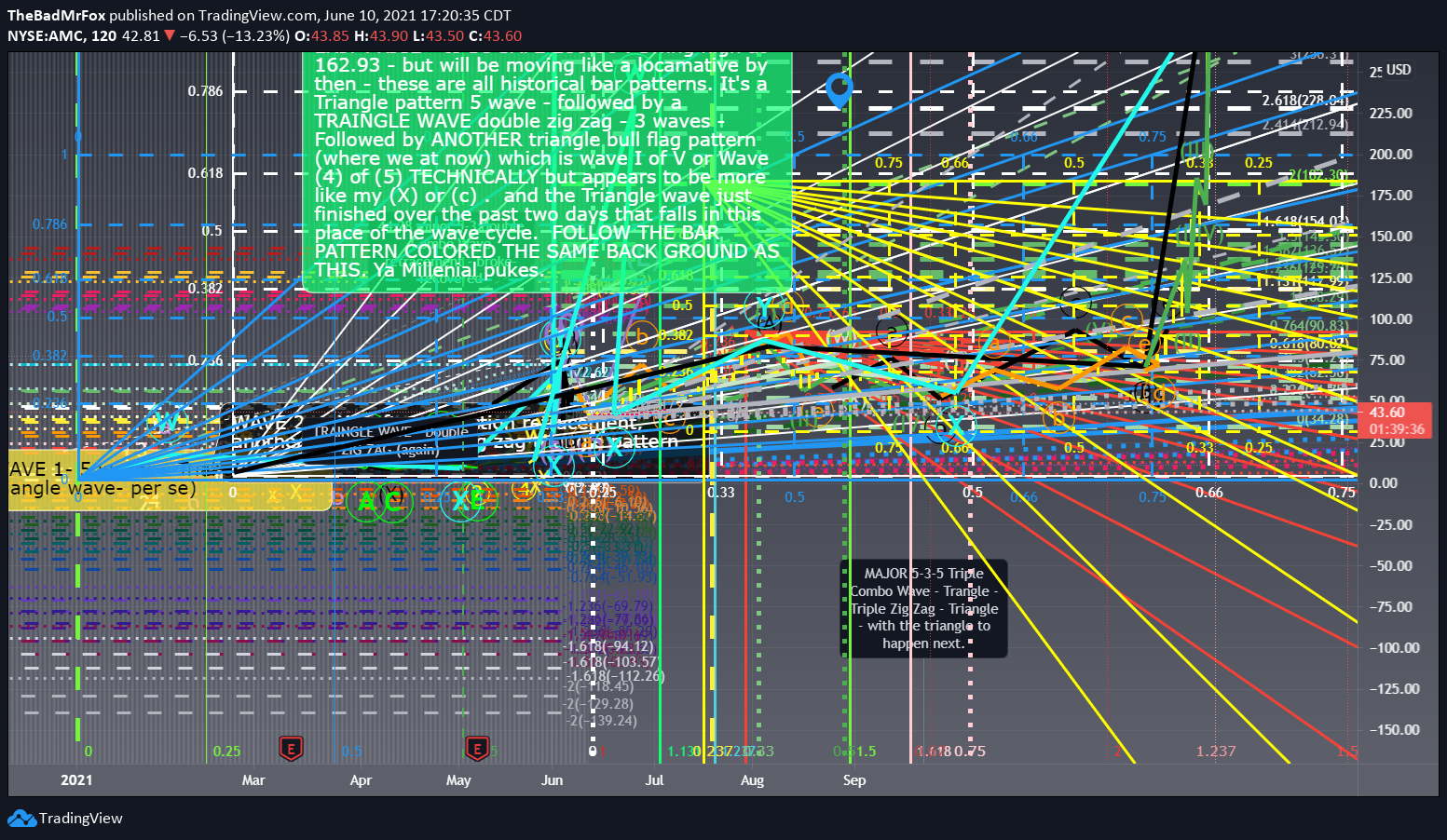
Task: Click the Jun label on time axis
Action: pyautogui.click(x=553, y=780)
